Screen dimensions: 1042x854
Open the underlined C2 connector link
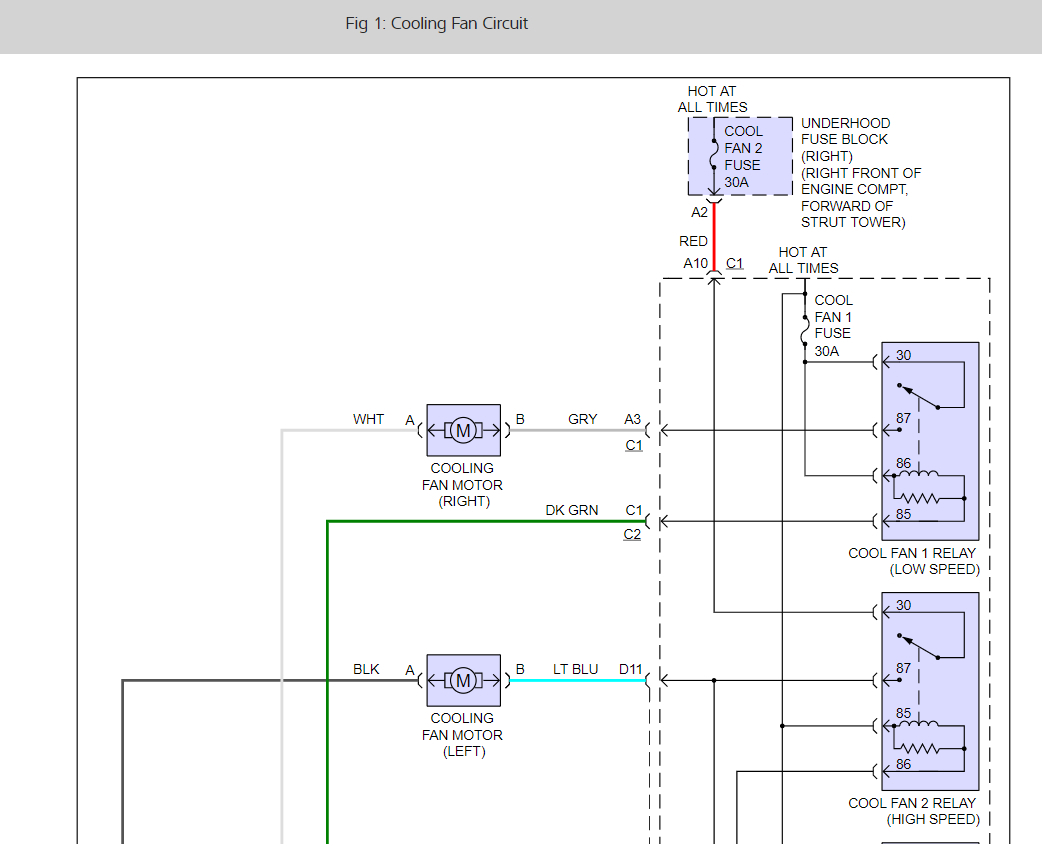point(632,535)
